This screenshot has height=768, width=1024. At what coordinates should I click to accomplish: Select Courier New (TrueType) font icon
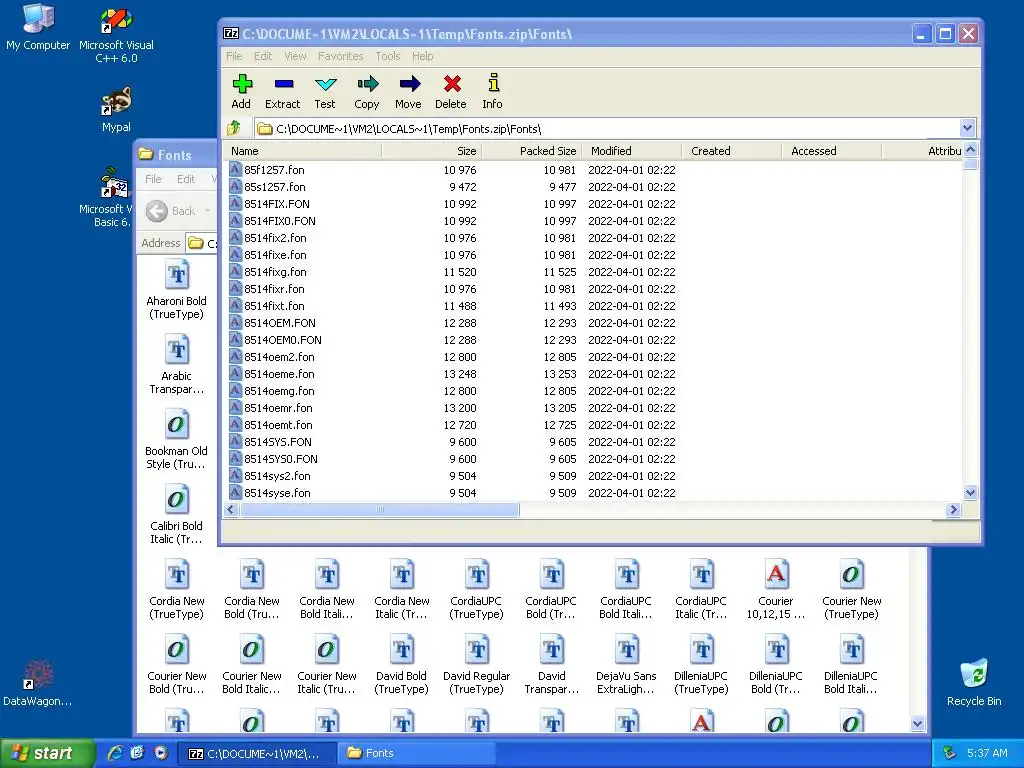(x=852, y=590)
